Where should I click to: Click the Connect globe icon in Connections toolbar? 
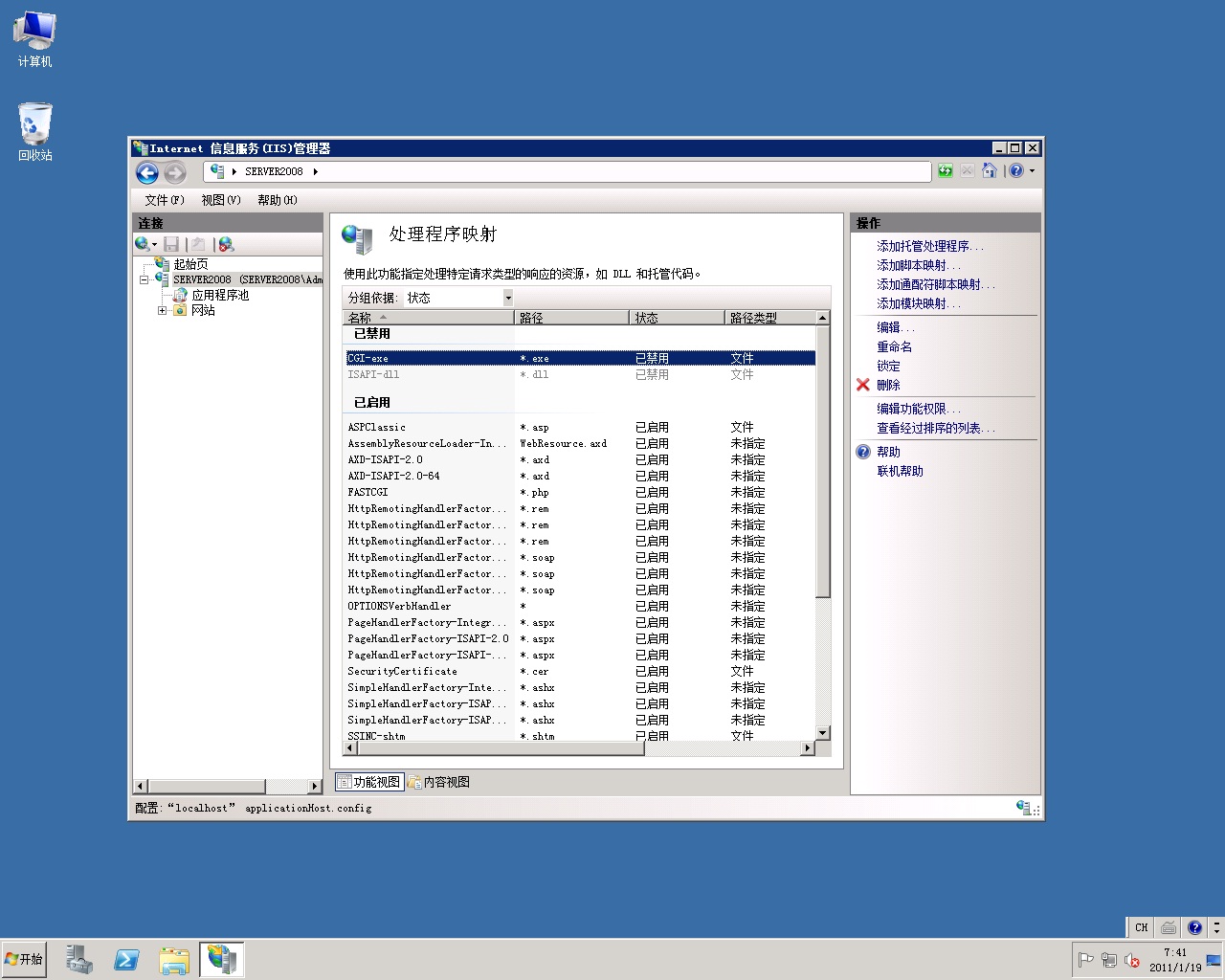143,244
